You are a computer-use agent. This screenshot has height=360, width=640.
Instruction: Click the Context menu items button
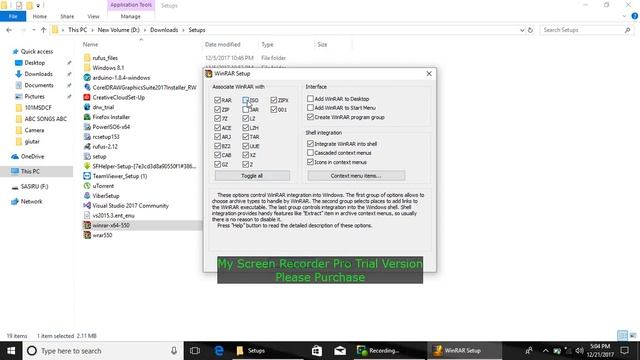pyautogui.click(x=356, y=176)
